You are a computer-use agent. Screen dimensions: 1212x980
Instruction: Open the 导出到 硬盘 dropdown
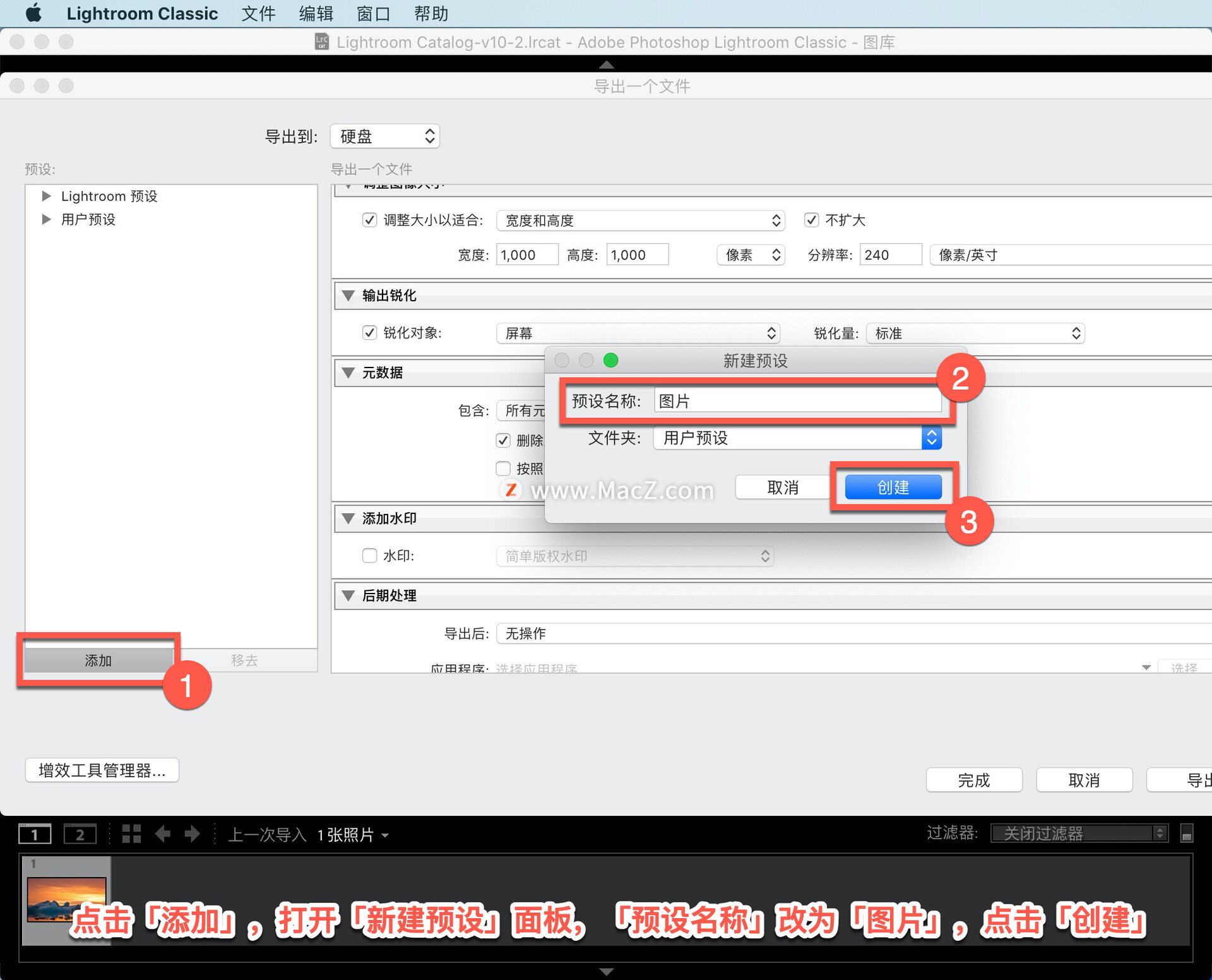[385, 136]
